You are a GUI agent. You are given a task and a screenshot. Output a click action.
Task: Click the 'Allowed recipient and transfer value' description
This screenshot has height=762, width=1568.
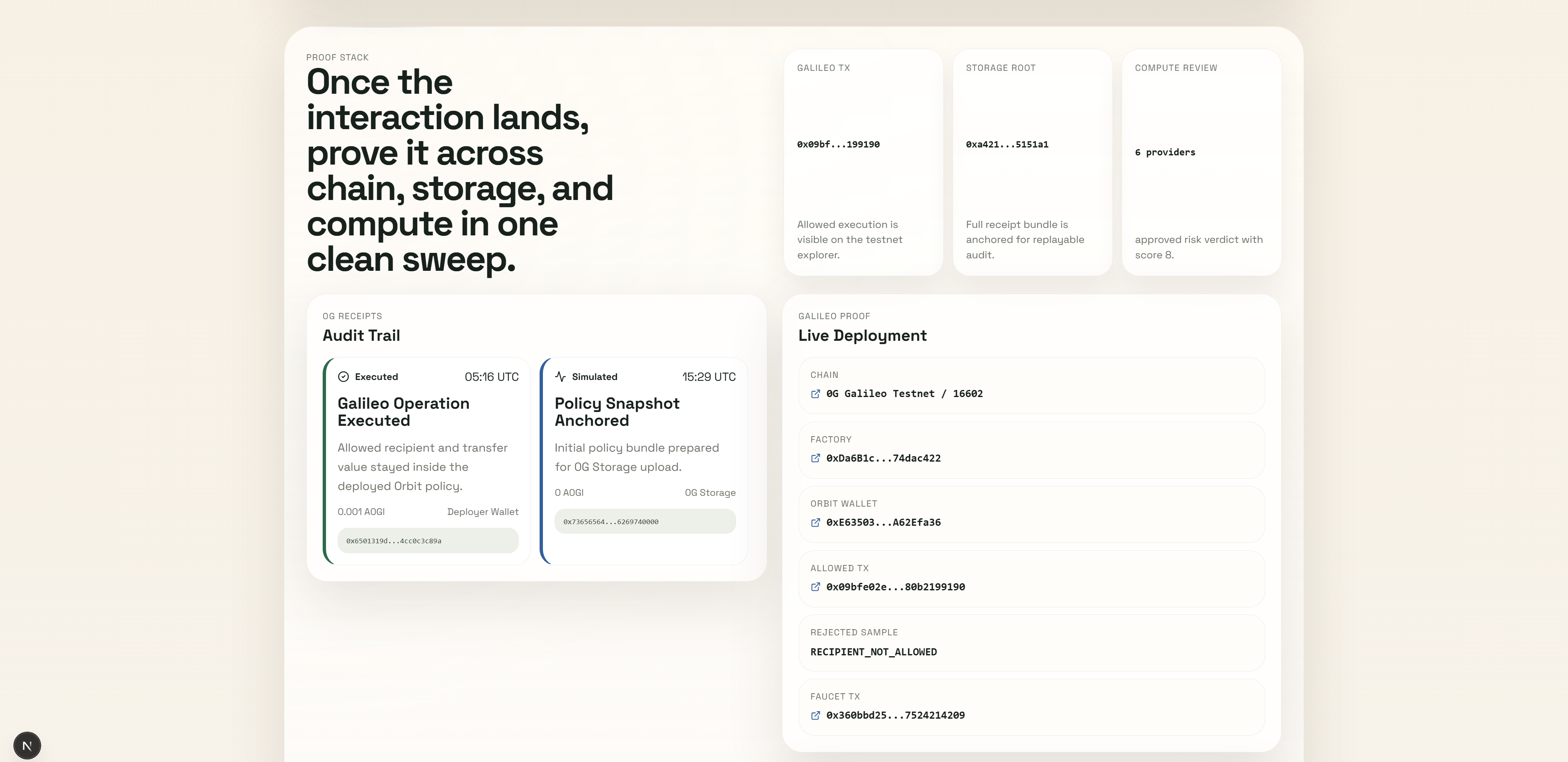pyautogui.click(x=423, y=467)
